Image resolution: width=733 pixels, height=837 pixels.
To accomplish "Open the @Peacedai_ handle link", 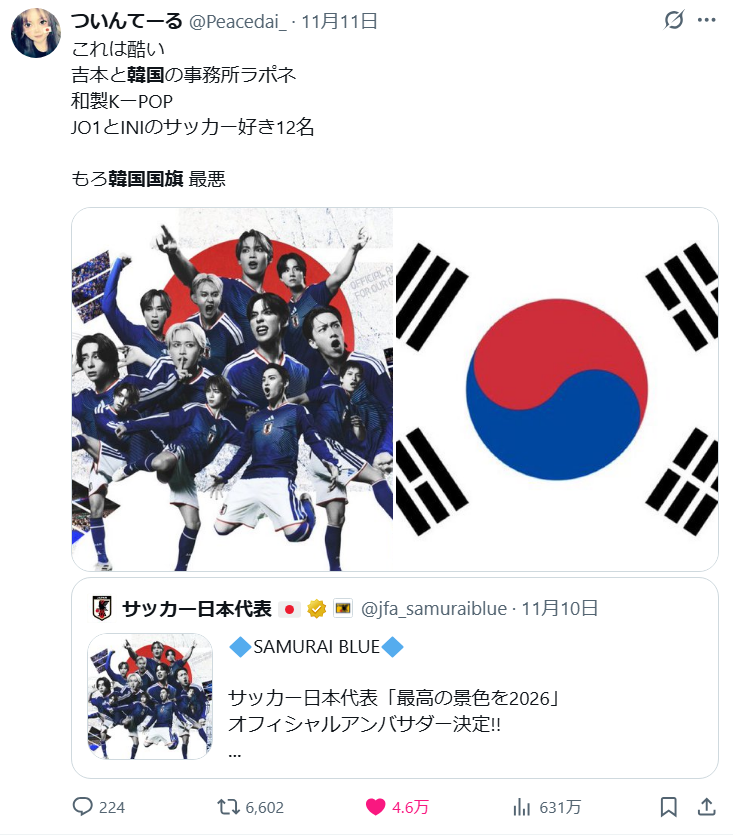I will click(238, 21).
